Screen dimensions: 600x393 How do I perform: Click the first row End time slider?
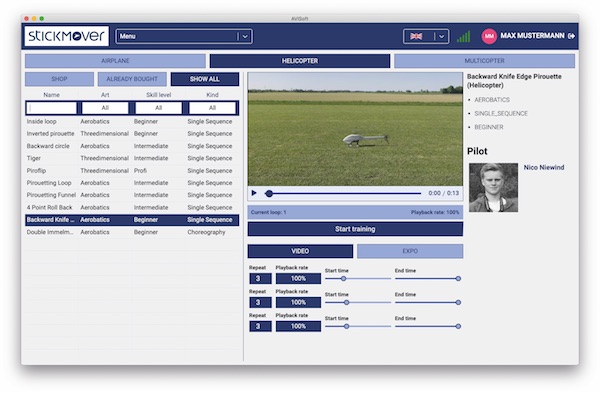tap(427, 279)
